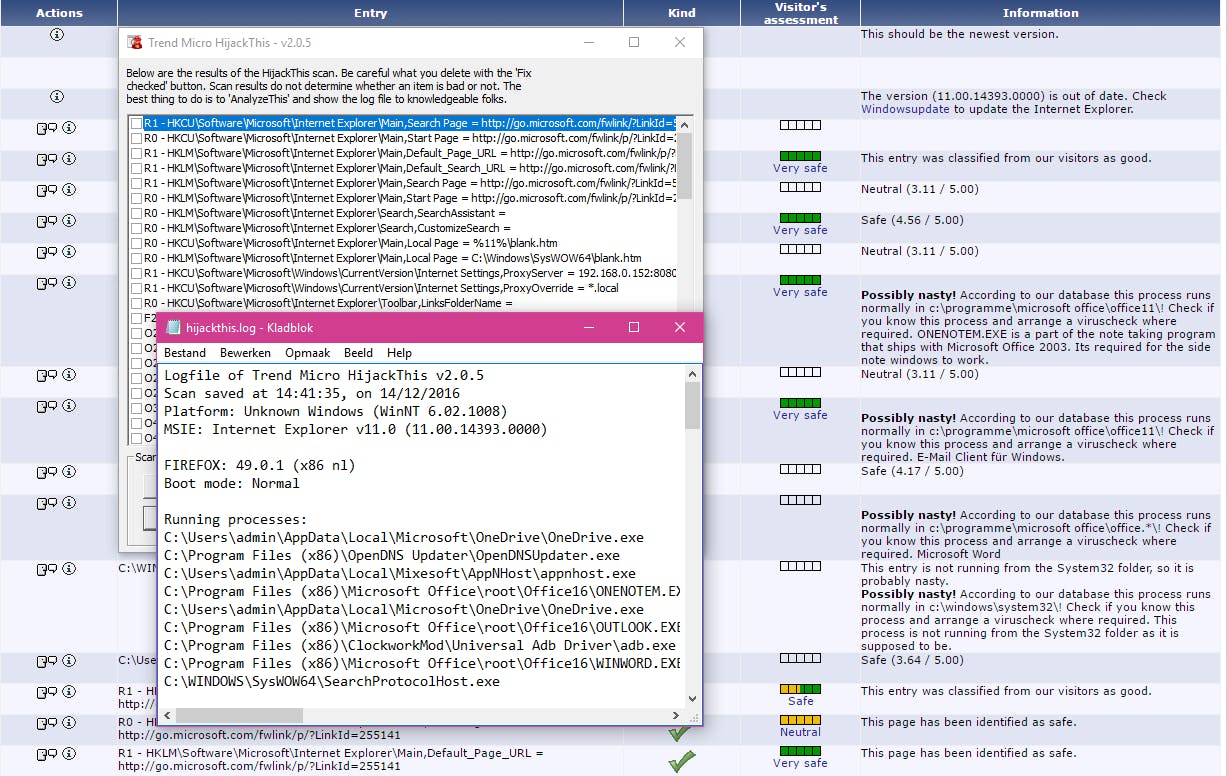Check the R1 HKLM Default_Search_URL entry in HijackThis
Screen dimensions: 1227x776
(x=136, y=168)
